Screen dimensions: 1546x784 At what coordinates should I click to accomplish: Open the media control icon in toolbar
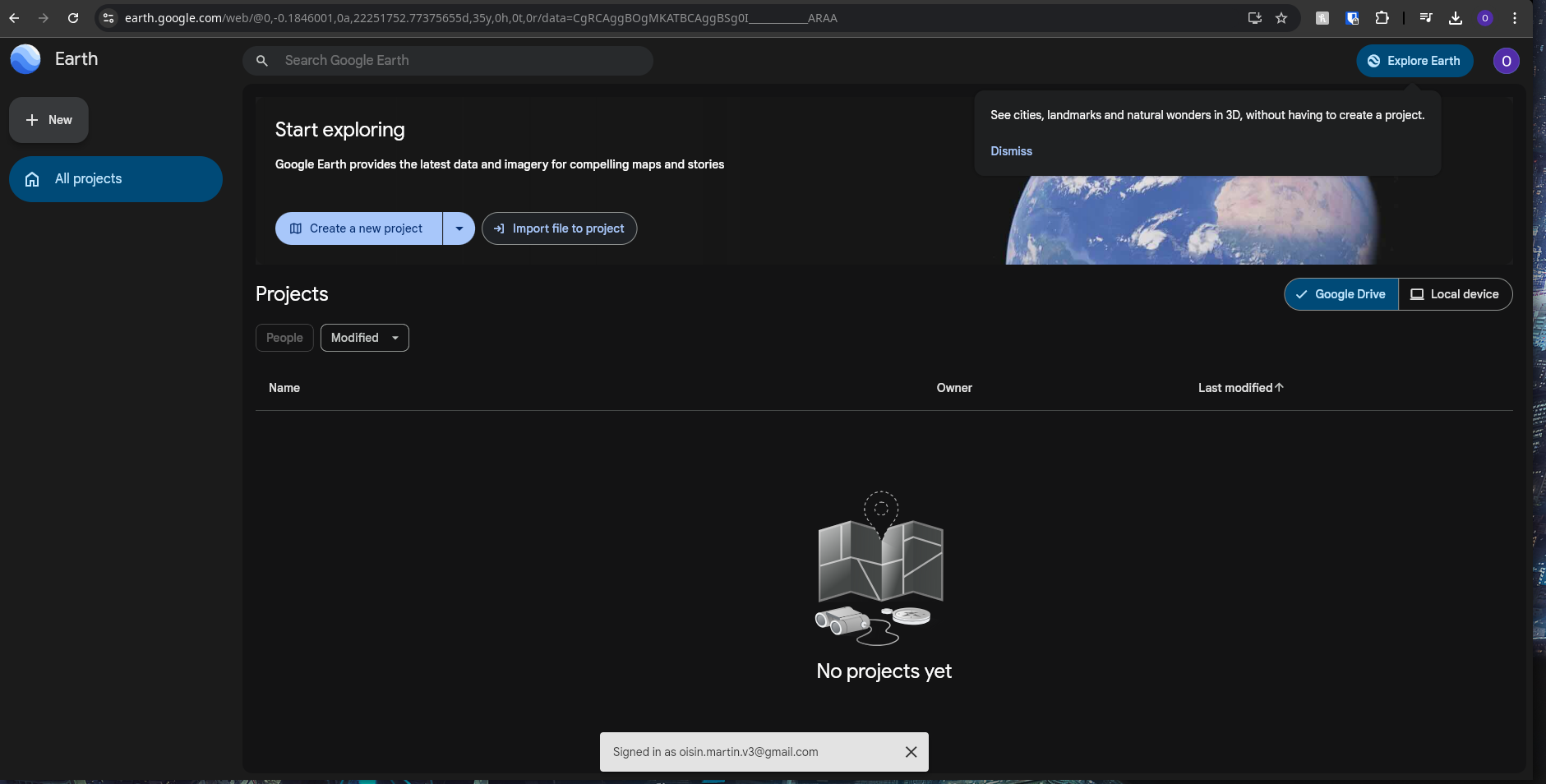click(1426, 18)
